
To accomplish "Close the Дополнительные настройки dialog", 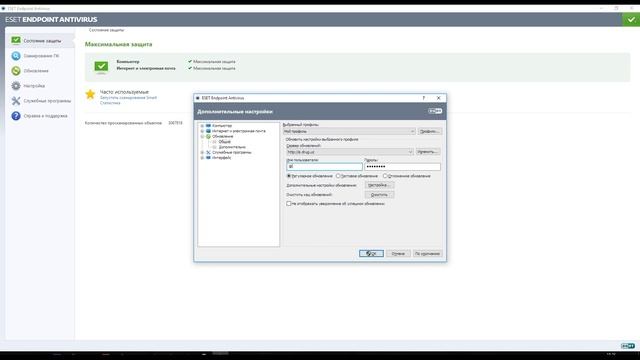I will click(x=438, y=98).
